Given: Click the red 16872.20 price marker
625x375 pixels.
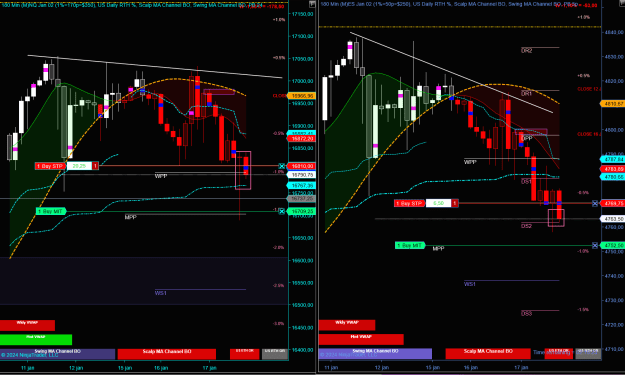Looking at the screenshot, I should [302, 139].
